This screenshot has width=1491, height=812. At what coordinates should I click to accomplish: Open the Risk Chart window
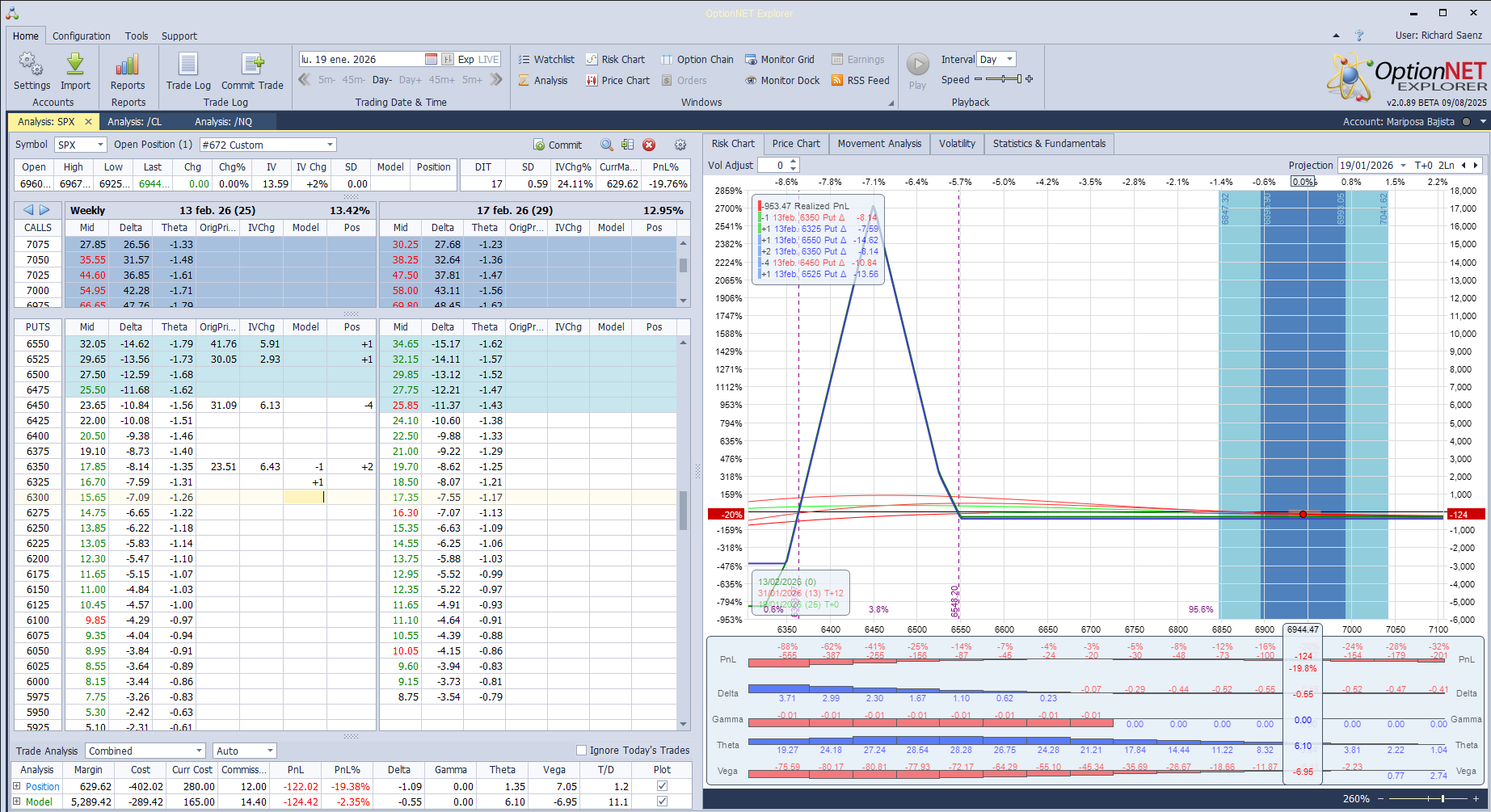(615, 60)
